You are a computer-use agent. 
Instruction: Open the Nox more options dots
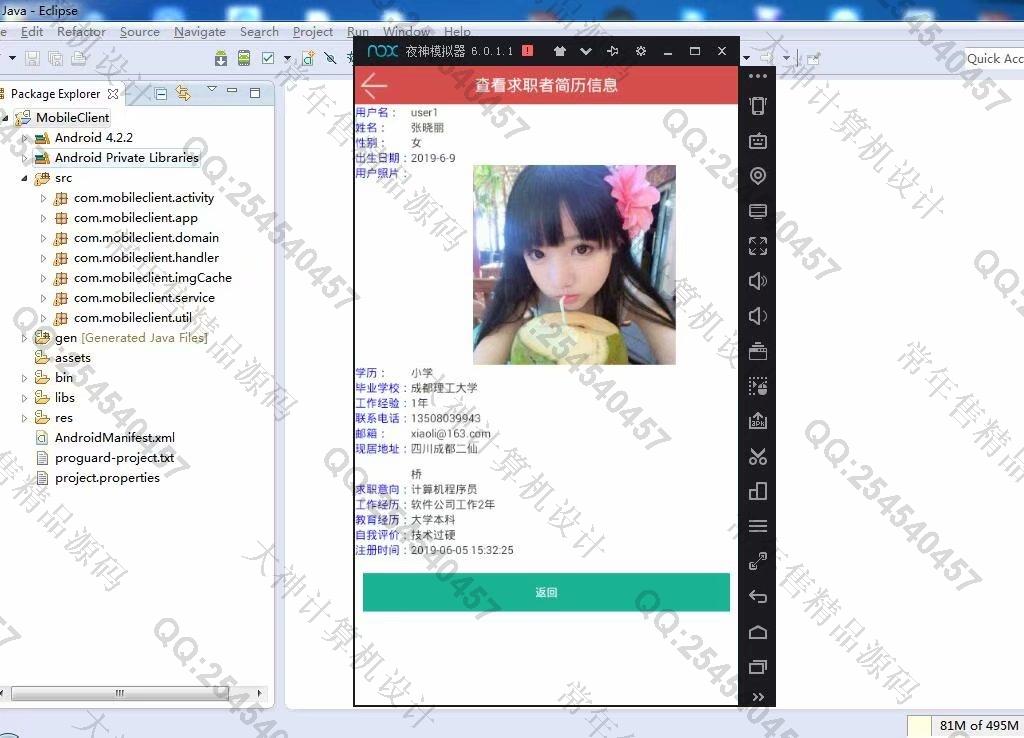tap(758, 76)
